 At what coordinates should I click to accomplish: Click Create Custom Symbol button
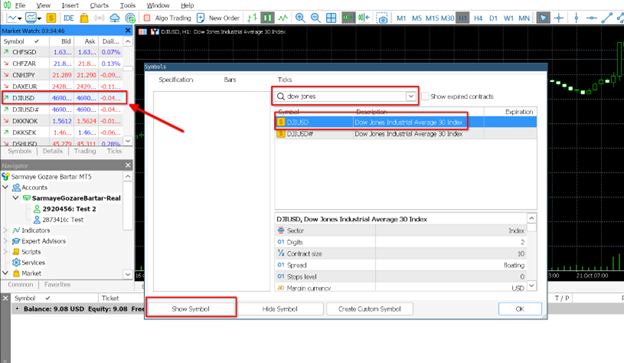(370, 309)
